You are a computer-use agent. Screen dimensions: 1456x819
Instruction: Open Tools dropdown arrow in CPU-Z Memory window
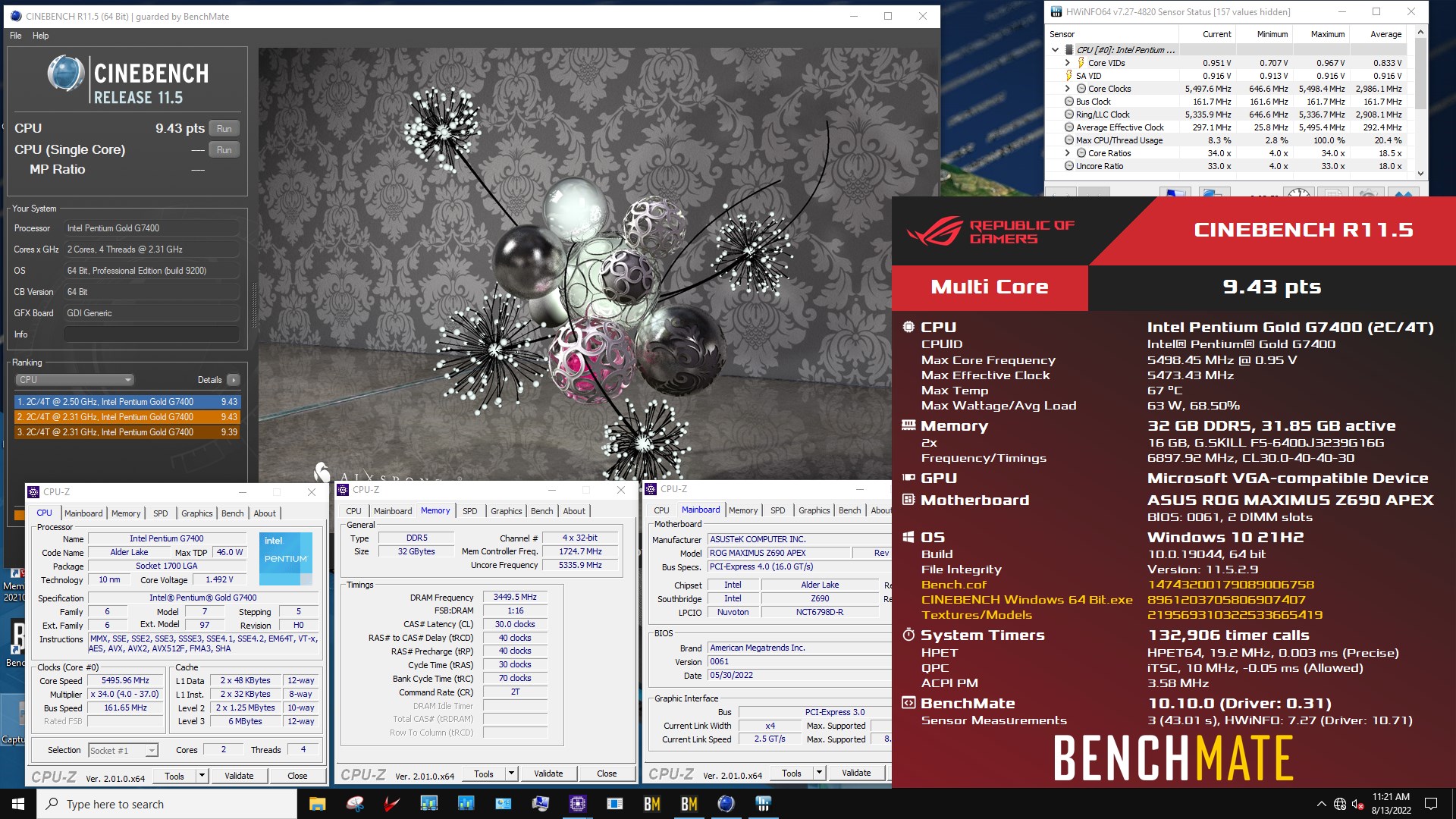pyautogui.click(x=512, y=773)
